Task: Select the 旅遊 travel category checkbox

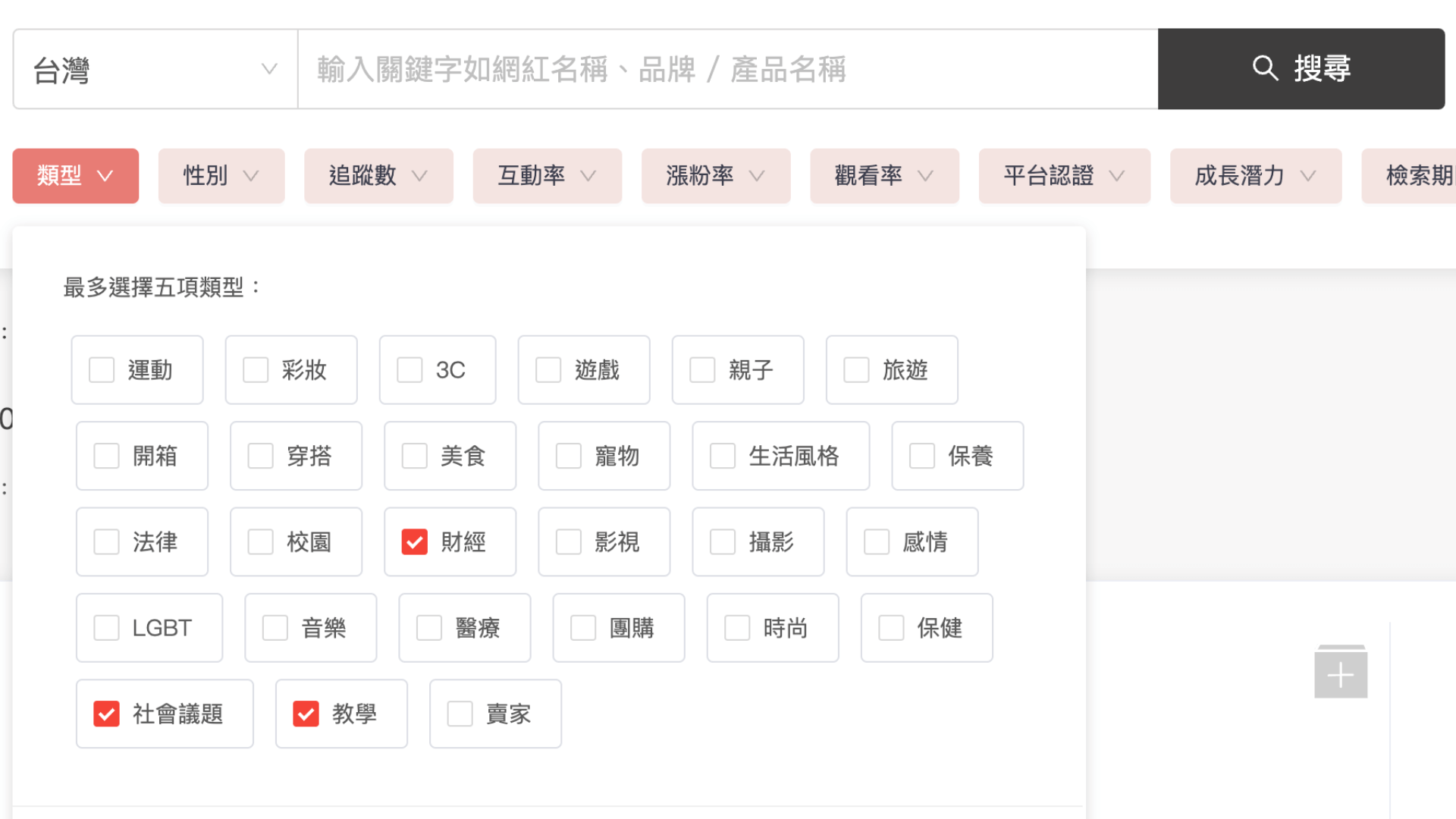Action: click(x=855, y=370)
